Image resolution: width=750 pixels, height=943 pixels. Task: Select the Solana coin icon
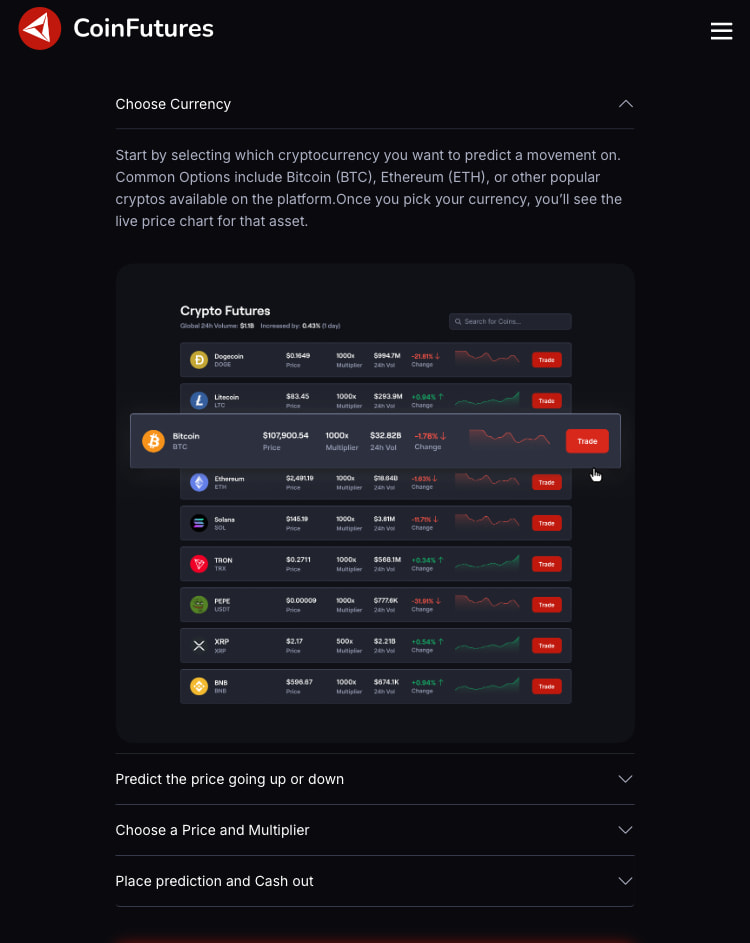[x=197, y=522]
